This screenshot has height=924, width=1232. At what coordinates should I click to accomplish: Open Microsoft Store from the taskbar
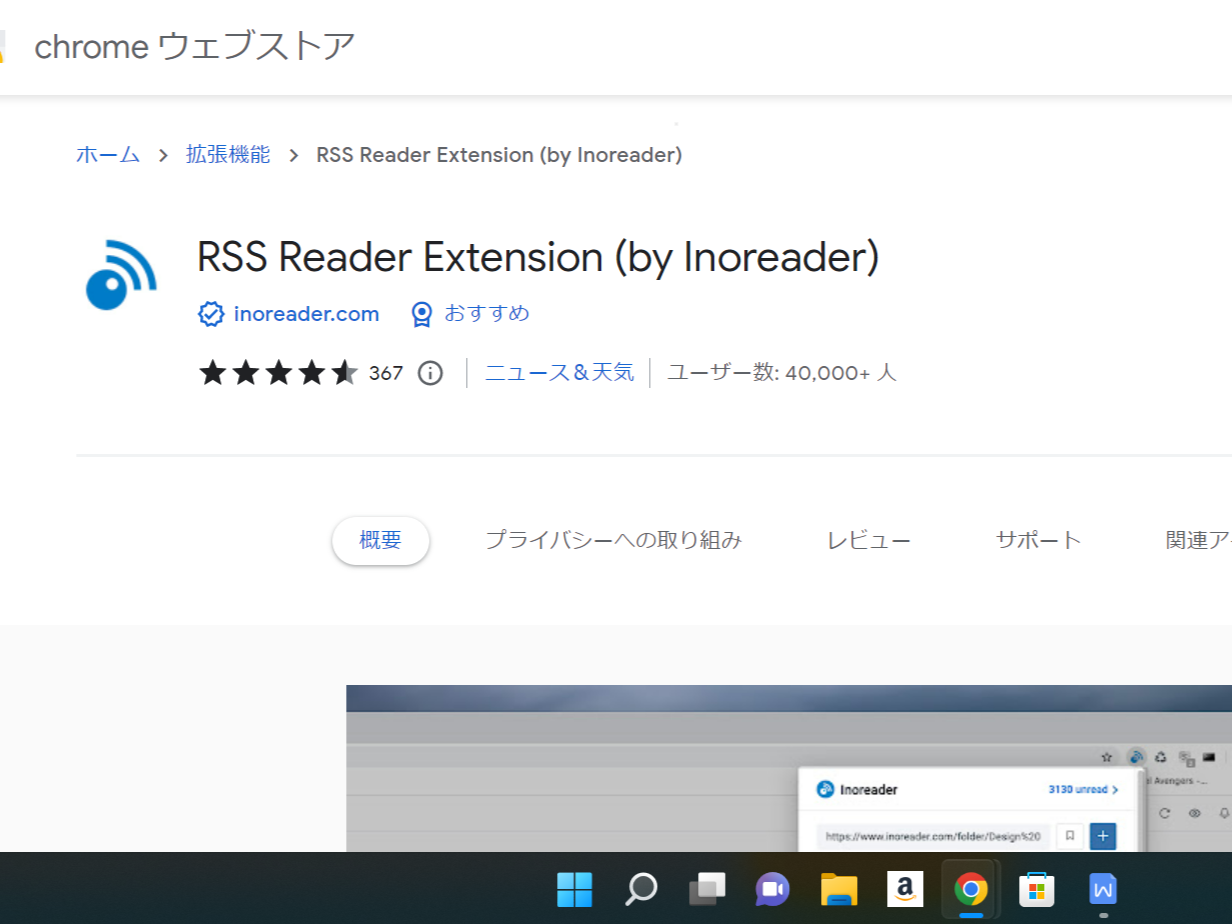coord(1037,888)
